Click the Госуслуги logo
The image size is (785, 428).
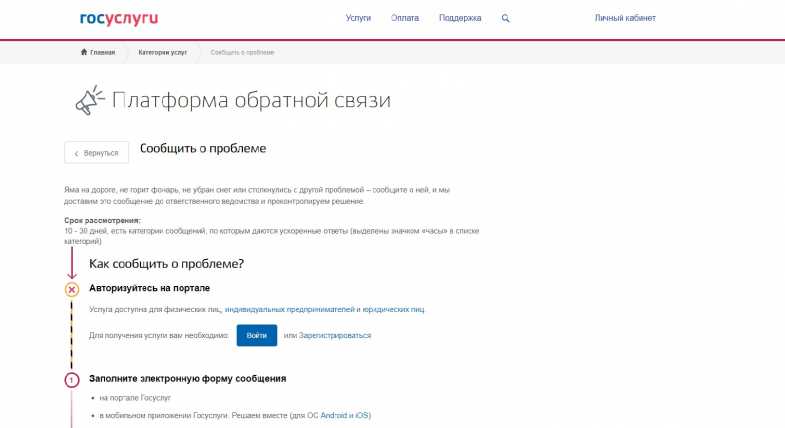(118, 18)
